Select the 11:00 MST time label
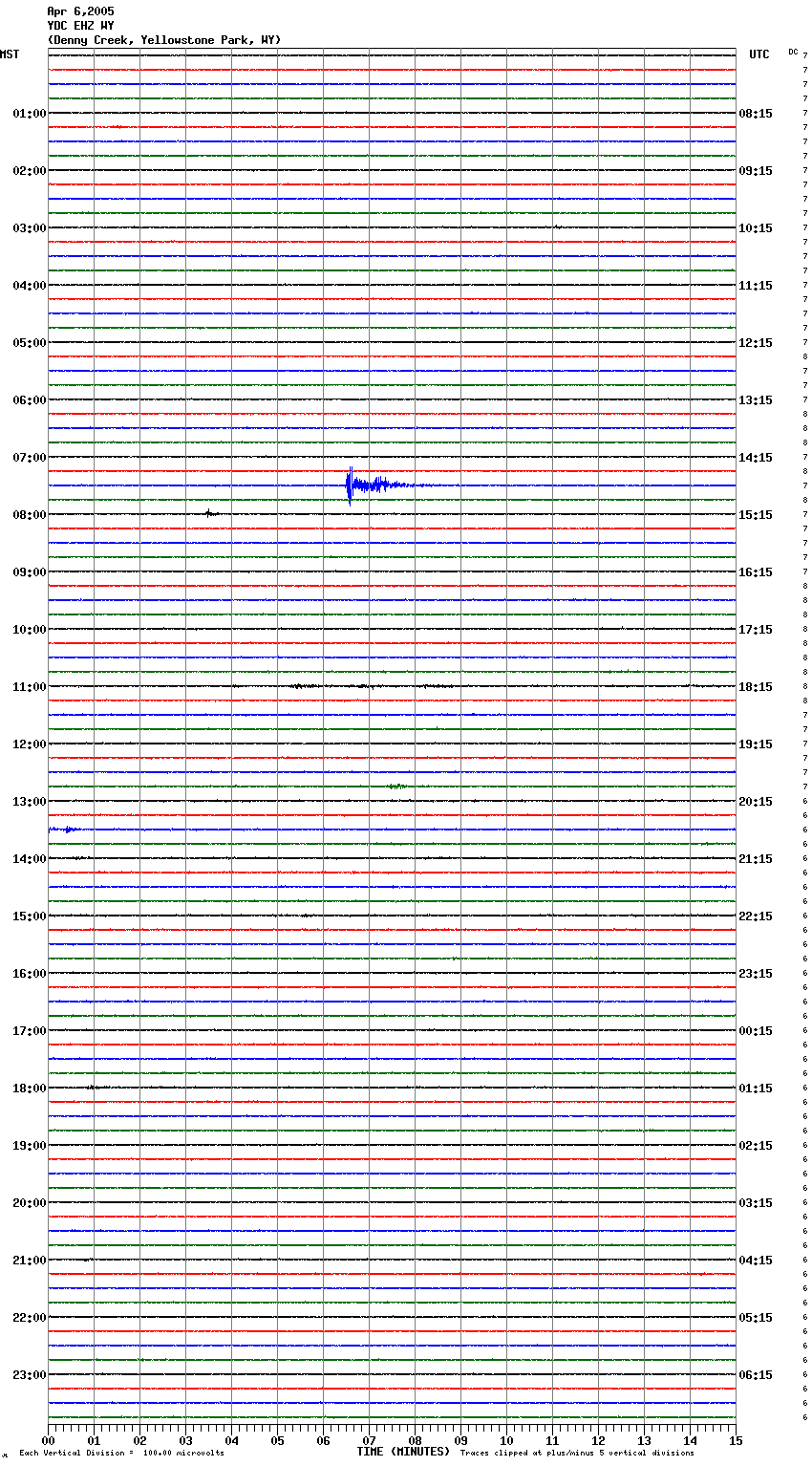This screenshot has height=1466, width=812. 30,687
